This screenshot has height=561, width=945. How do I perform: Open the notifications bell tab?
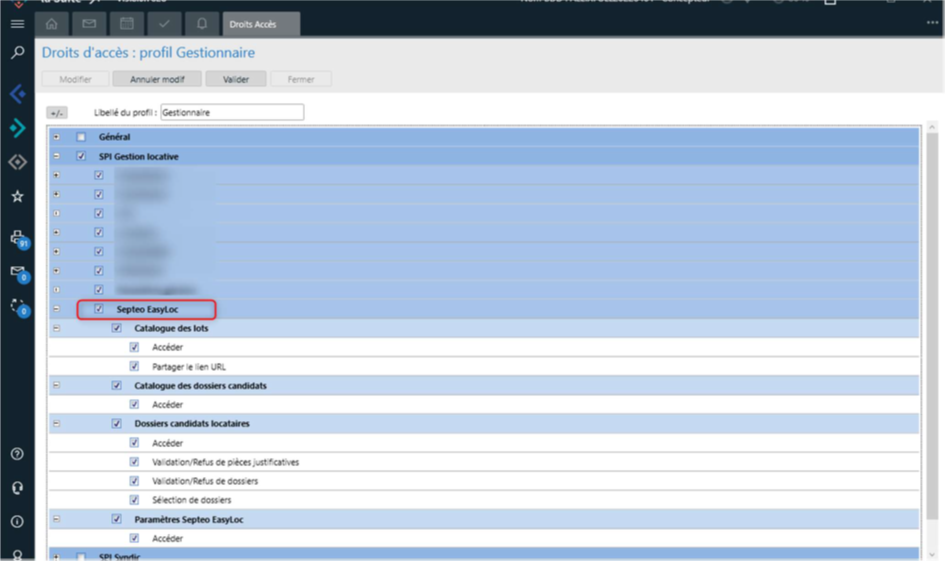tap(201, 23)
